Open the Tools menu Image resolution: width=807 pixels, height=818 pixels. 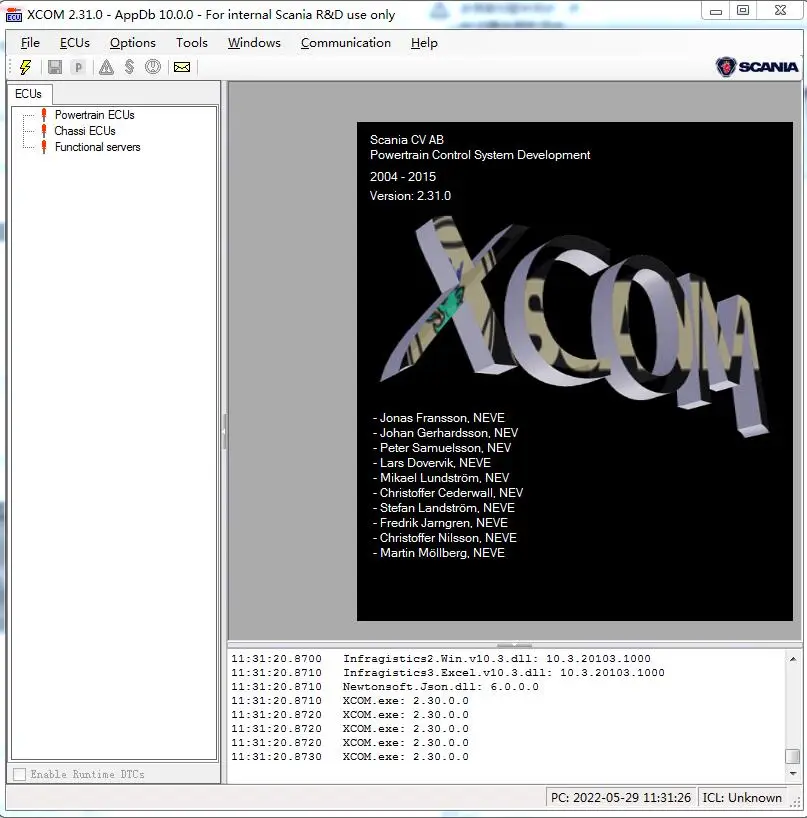coord(191,43)
